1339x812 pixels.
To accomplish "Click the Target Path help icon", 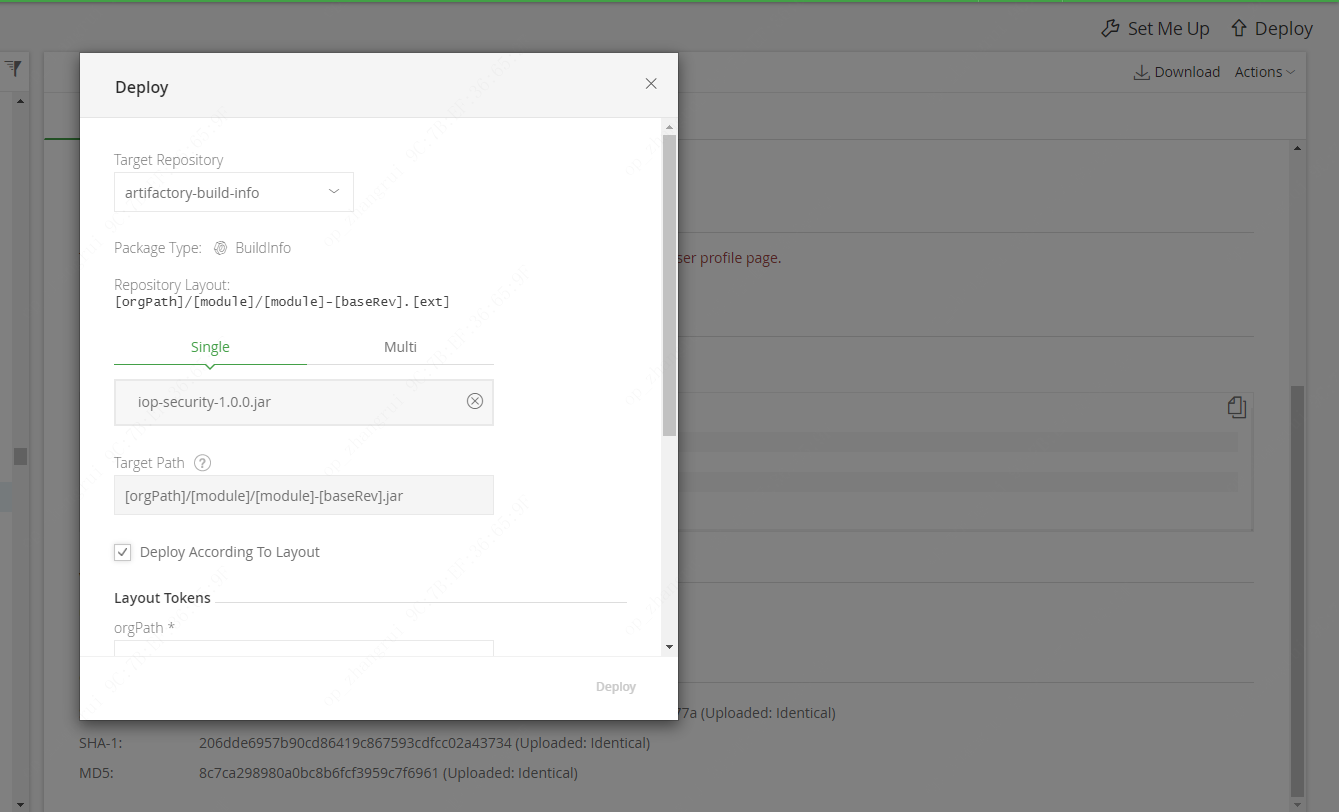I will click(x=203, y=463).
